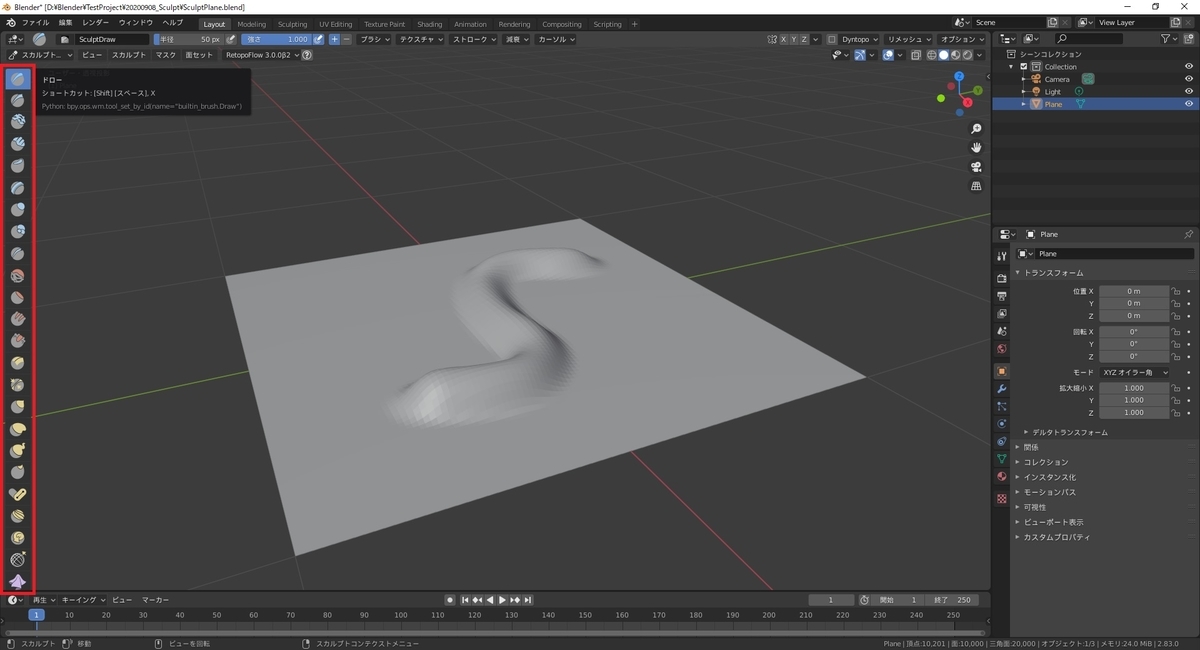The height and width of the screenshot is (650, 1200).
Task: Open the Modifiers wrench tab
Action: (1002, 388)
